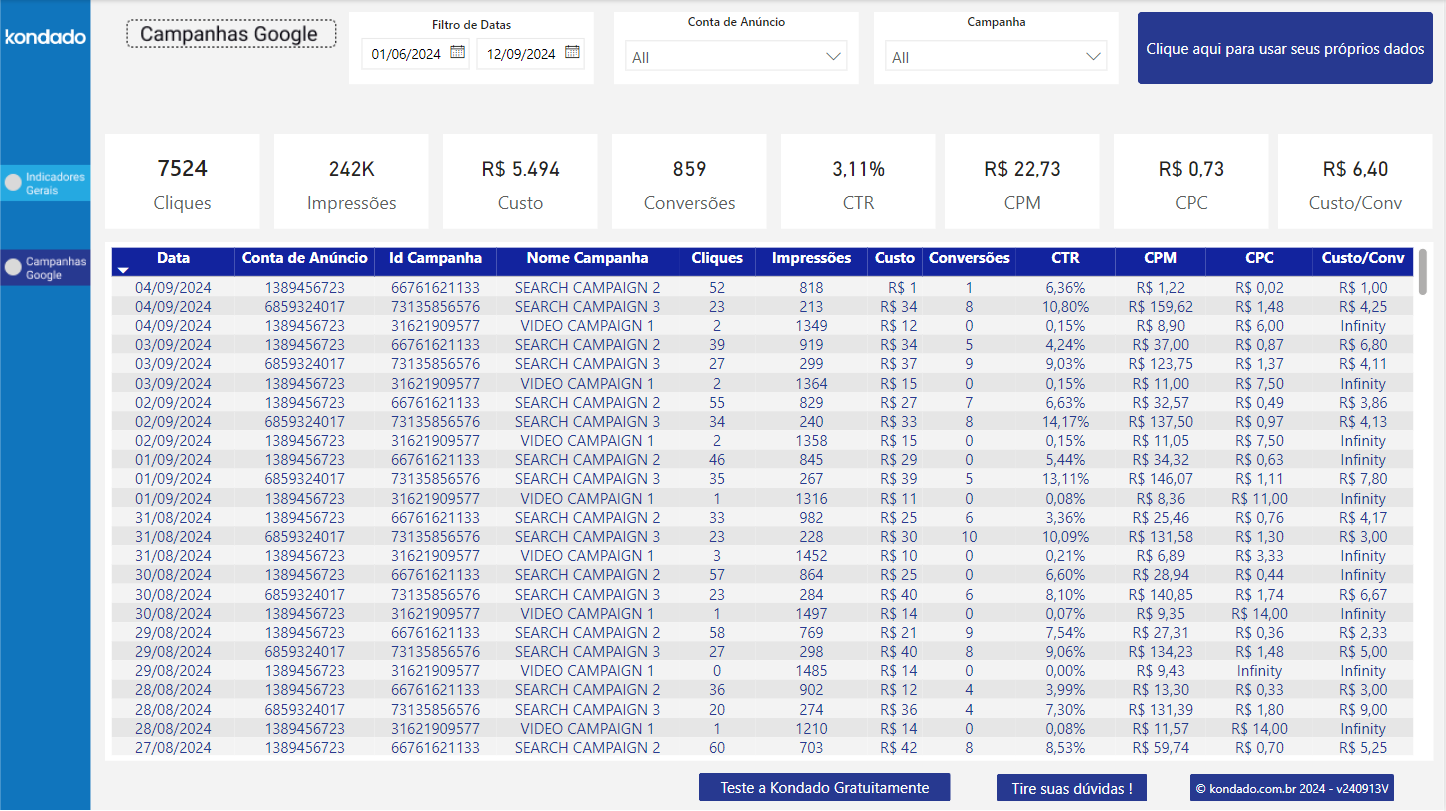
Task: Click the sort arrow under the Data header
Action: point(124,271)
